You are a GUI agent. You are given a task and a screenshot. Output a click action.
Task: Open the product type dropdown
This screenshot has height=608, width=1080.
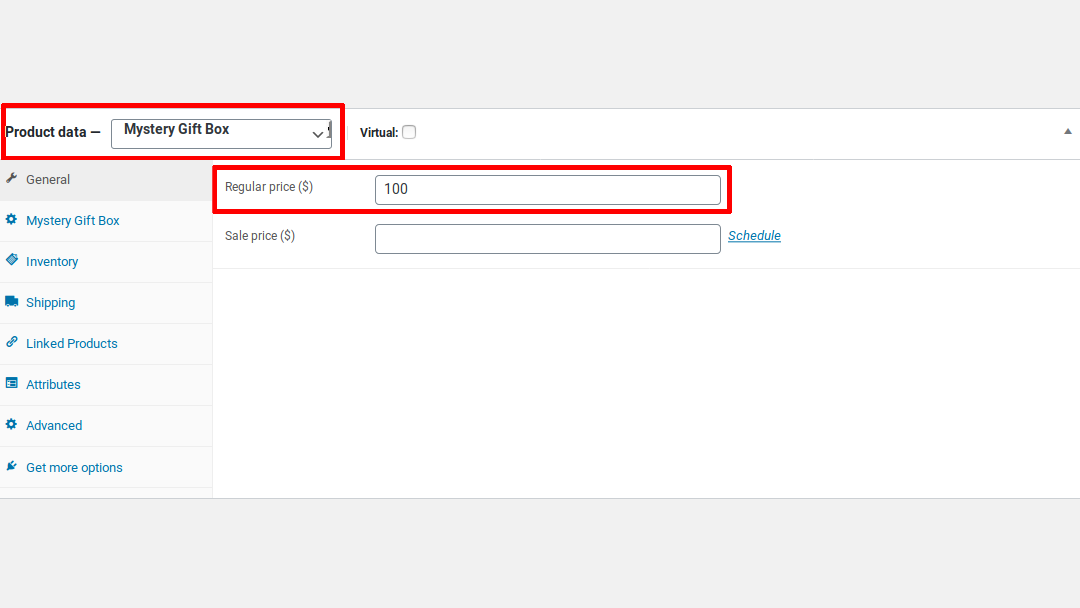[x=221, y=134]
